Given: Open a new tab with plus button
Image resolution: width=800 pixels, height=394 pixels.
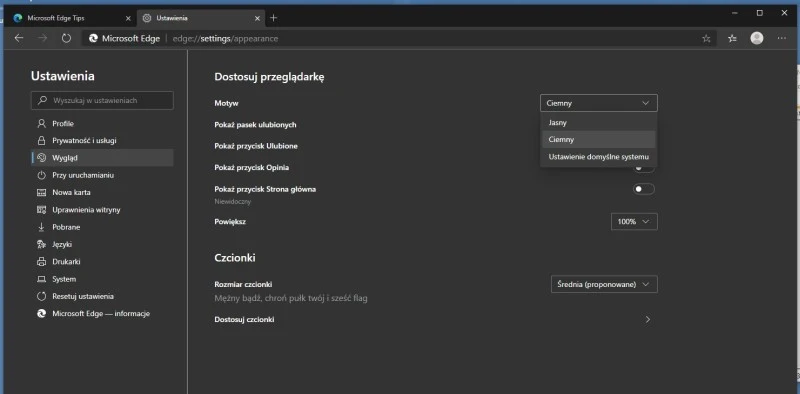Looking at the screenshot, I should click(273, 18).
